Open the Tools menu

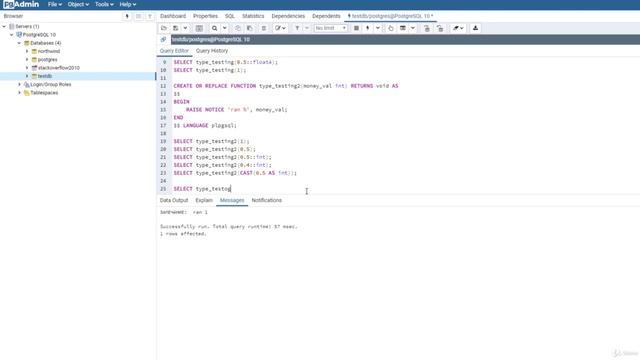click(x=104, y=4)
